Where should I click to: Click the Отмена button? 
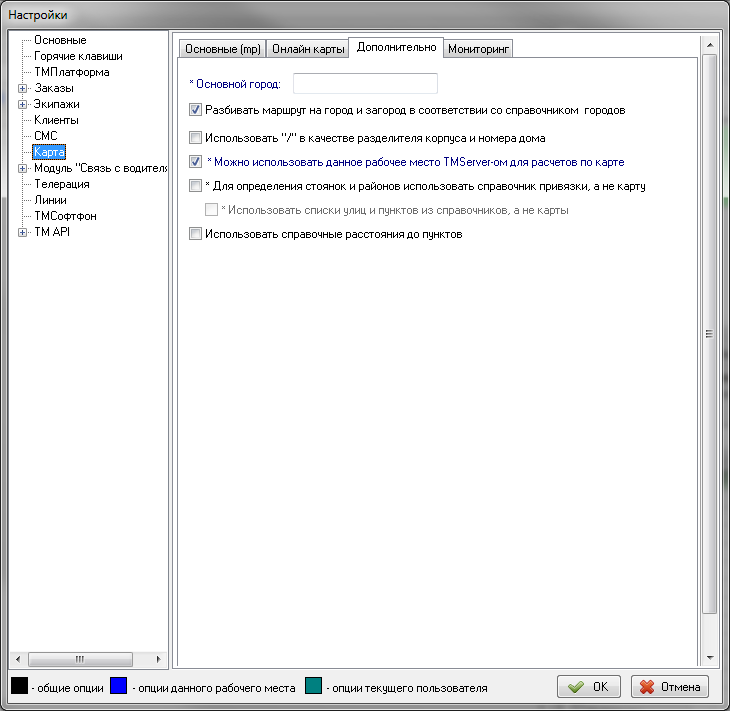click(x=670, y=687)
